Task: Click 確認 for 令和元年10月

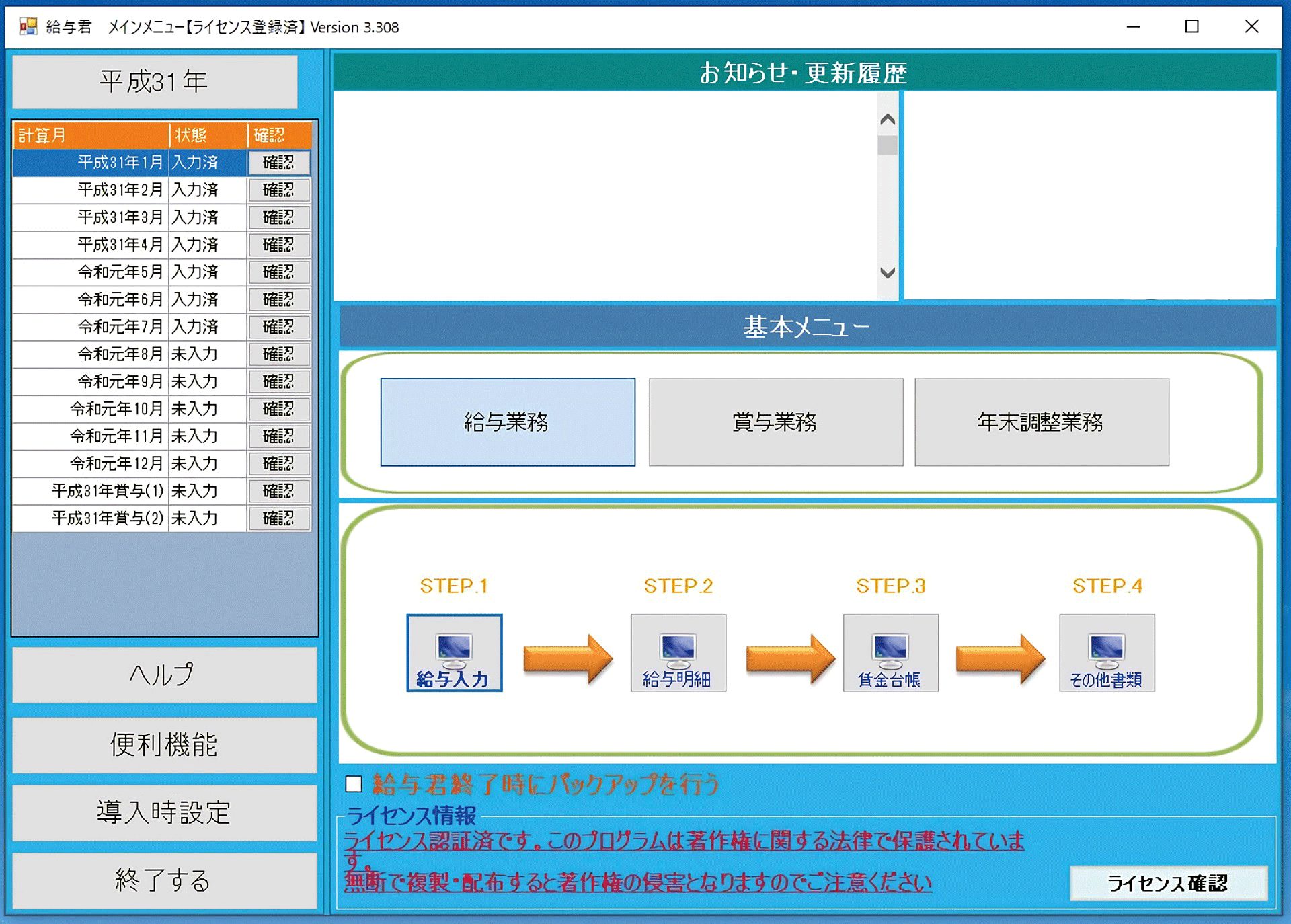Action: [278, 408]
